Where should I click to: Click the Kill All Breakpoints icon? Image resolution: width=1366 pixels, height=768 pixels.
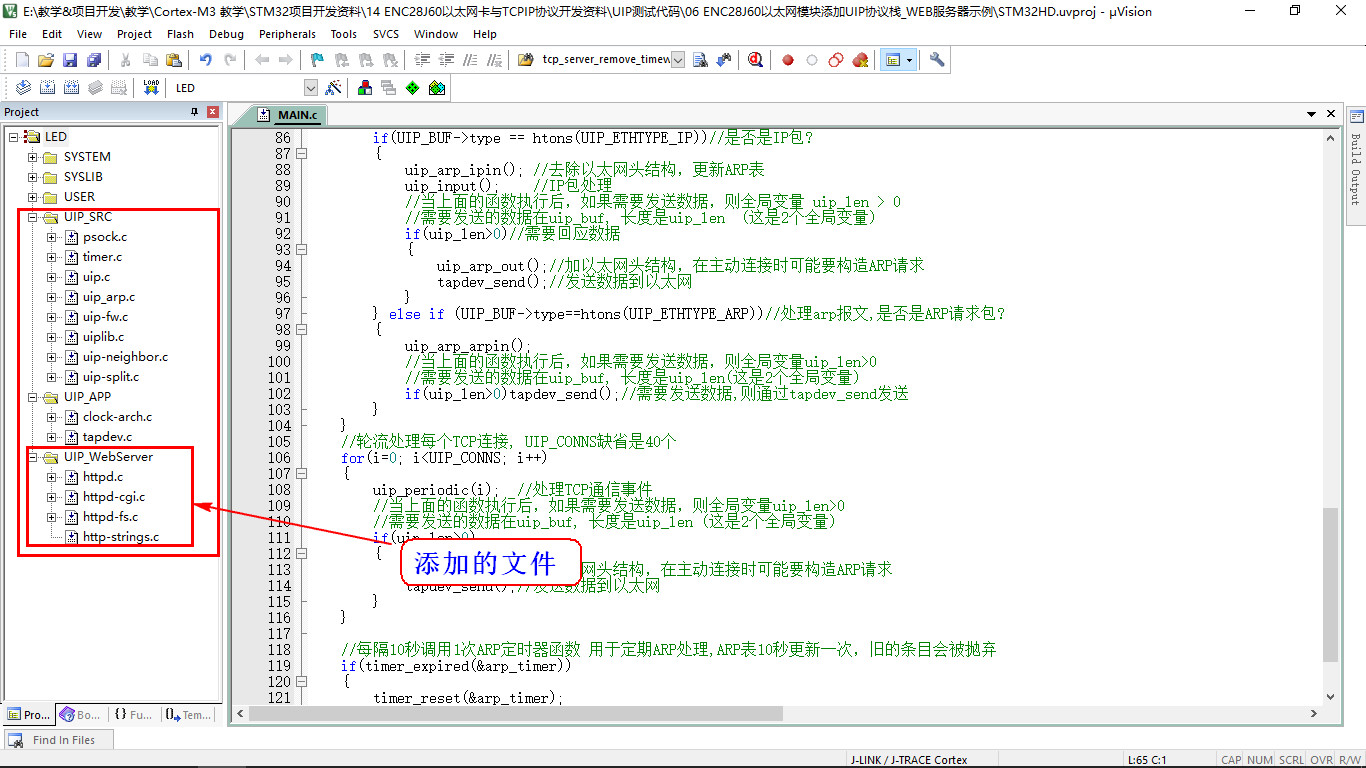[860, 60]
